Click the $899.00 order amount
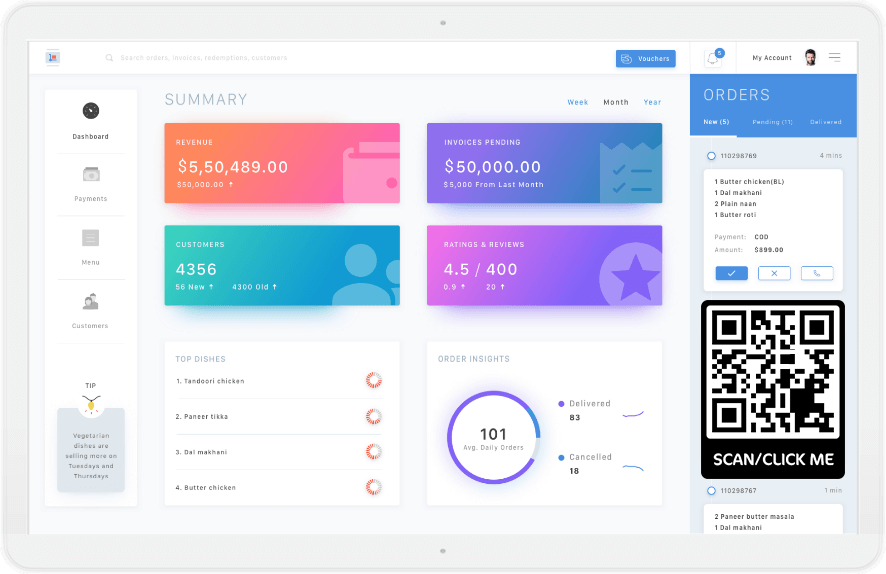This screenshot has width=886, height=574. pos(769,250)
